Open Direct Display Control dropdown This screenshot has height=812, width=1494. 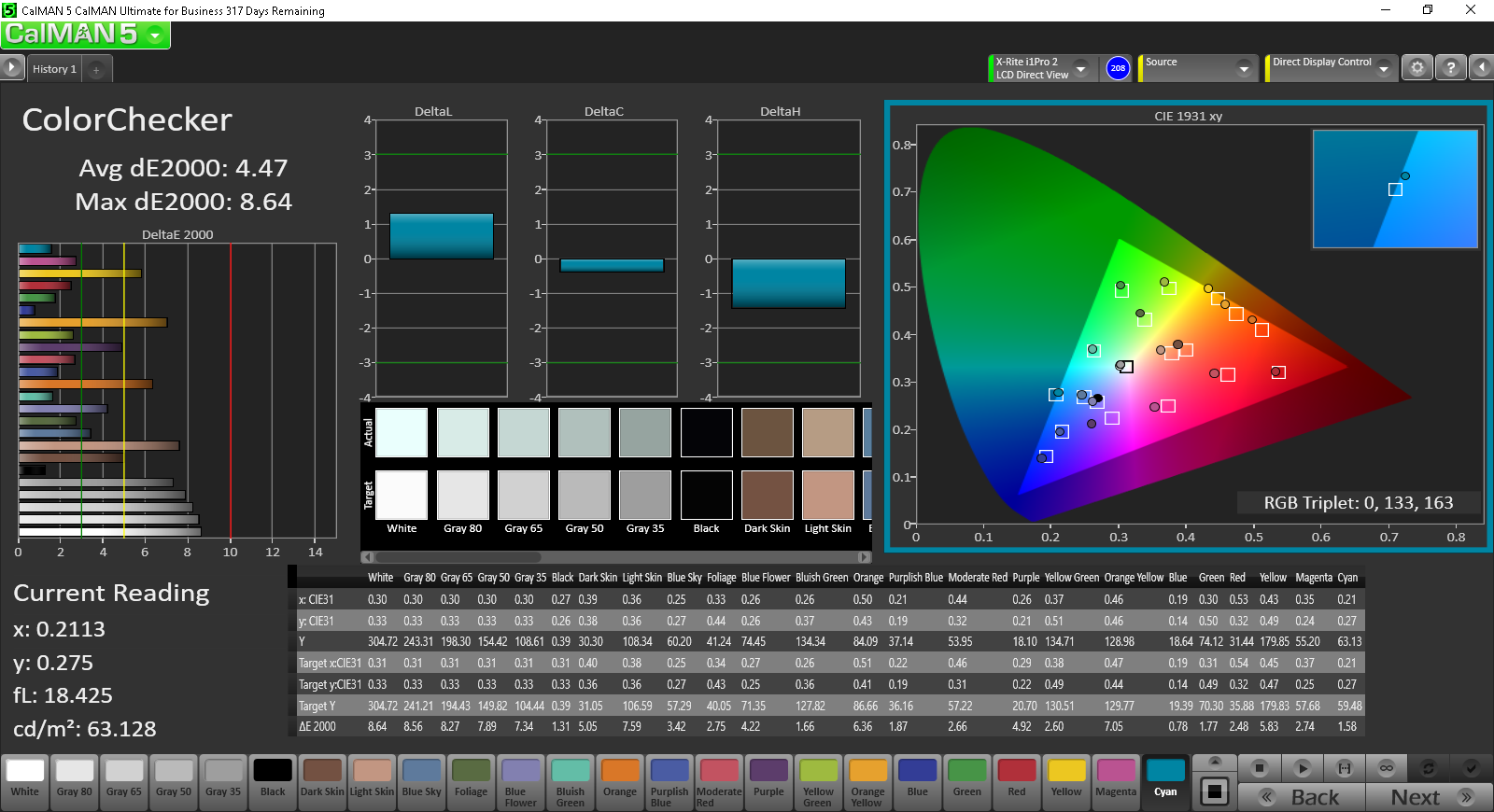[1332, 68]
